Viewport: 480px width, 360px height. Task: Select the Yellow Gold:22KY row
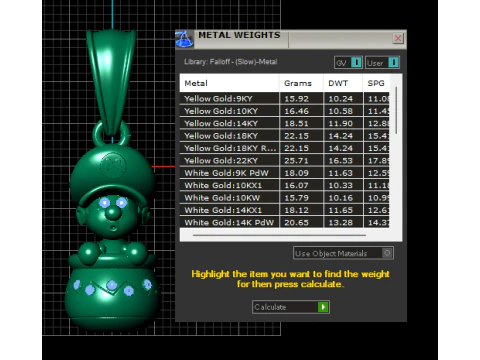tap(284, 160)
